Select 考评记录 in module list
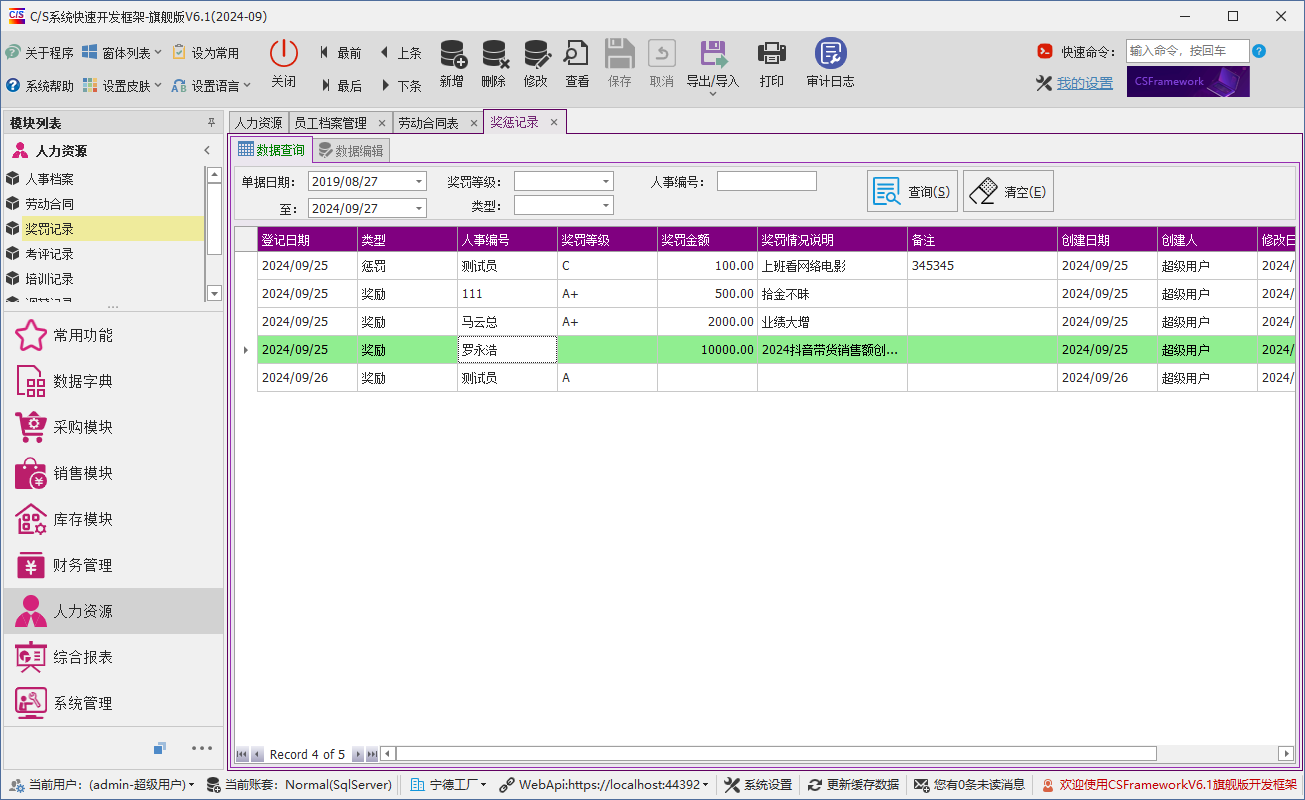This screenshot has width=1305, height=800. [104, 254]
